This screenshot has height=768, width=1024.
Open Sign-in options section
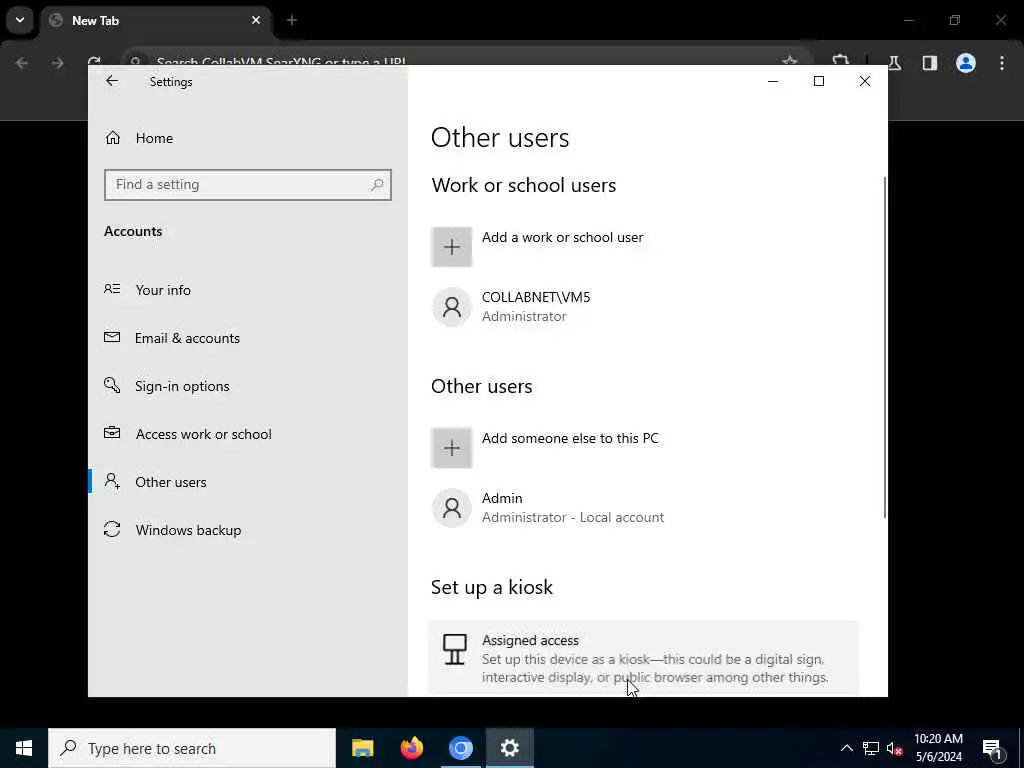pyautogui.click(x=182, y=386)
